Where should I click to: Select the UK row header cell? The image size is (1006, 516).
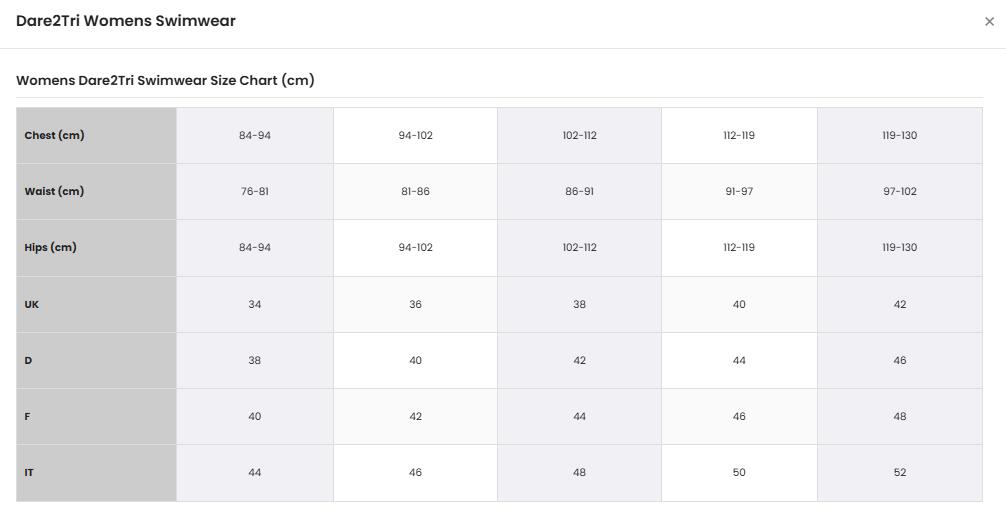tap(96, 304)
